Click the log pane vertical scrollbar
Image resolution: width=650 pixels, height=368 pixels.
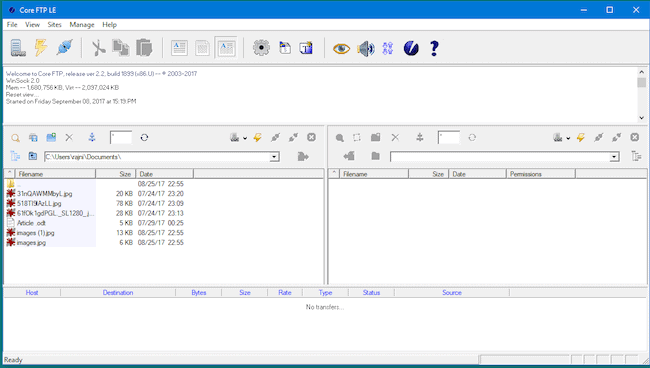coord(641,95)
